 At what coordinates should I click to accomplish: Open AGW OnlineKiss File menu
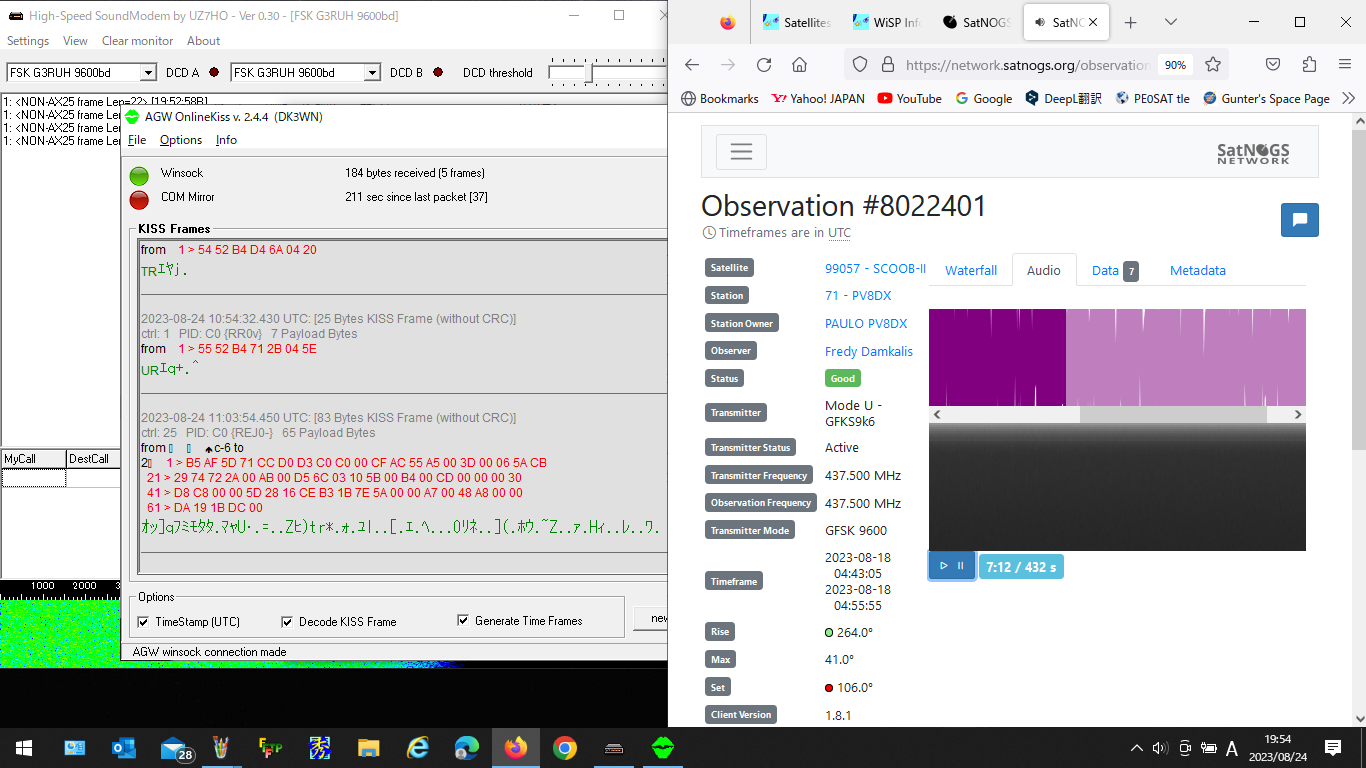(x=137, y=140)
